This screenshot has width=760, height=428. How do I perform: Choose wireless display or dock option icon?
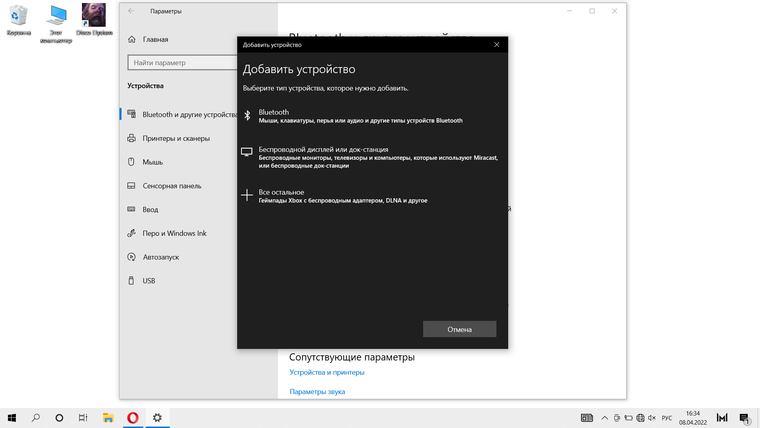point(247,152)
